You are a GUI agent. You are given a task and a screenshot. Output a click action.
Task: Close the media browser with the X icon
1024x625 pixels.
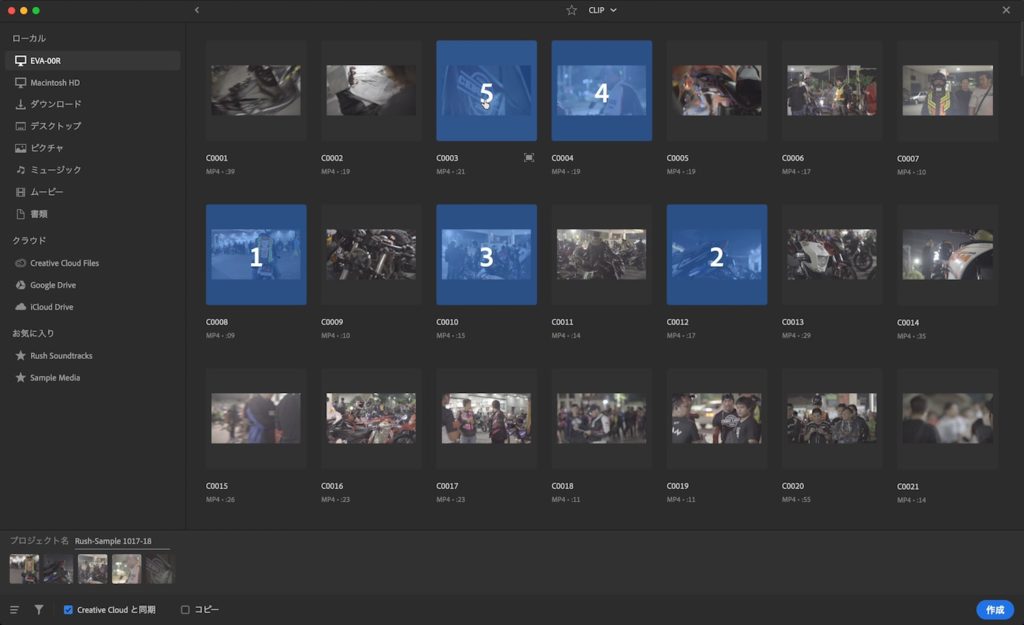[x=1006, y=10]
